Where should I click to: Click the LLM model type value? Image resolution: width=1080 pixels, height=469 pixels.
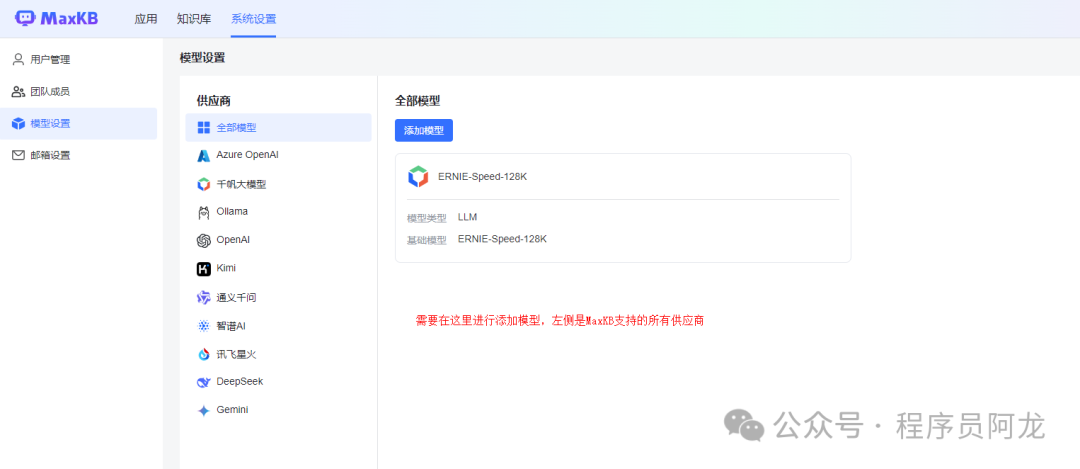click(x=468, y=217)
